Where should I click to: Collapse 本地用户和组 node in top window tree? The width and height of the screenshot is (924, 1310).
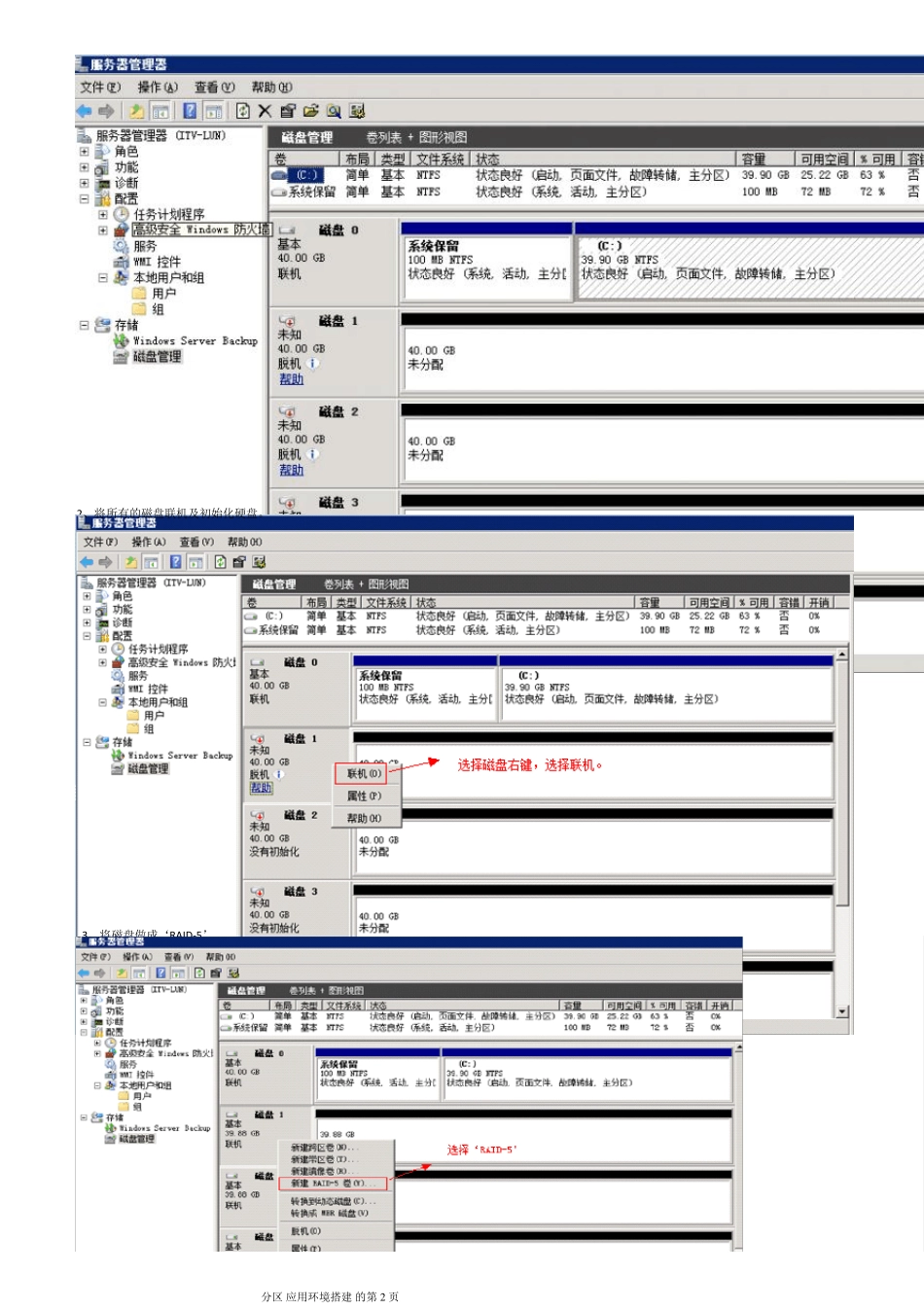[103, 277]
